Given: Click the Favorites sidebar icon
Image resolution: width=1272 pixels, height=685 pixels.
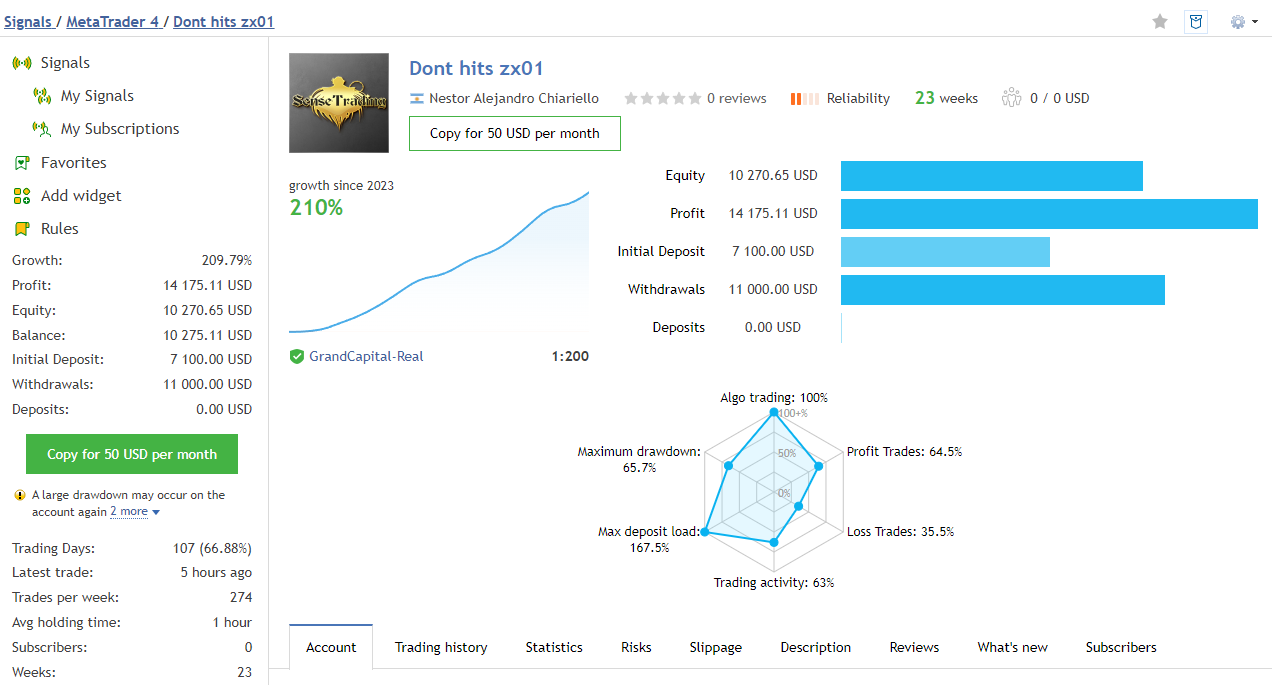Looking at the screenshot, I should click(22, 162).
